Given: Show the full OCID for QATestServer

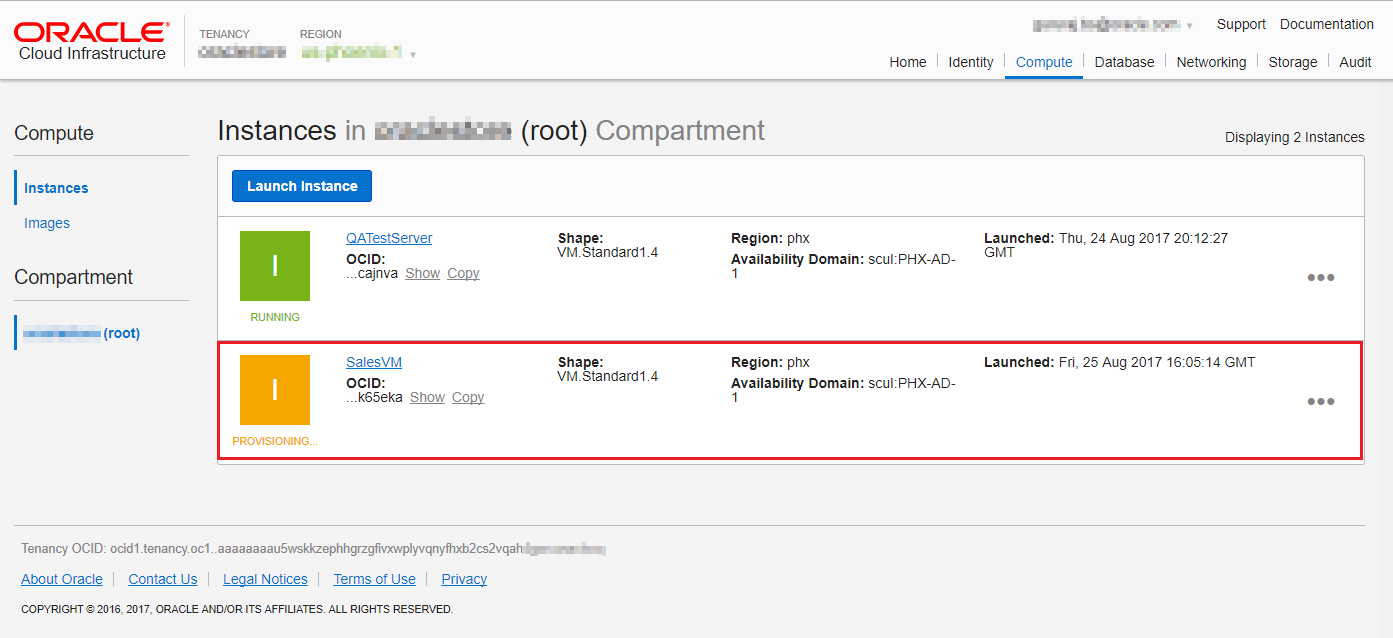Looking at the screenshot, I should pyautogui.click(x=422, y=273).
